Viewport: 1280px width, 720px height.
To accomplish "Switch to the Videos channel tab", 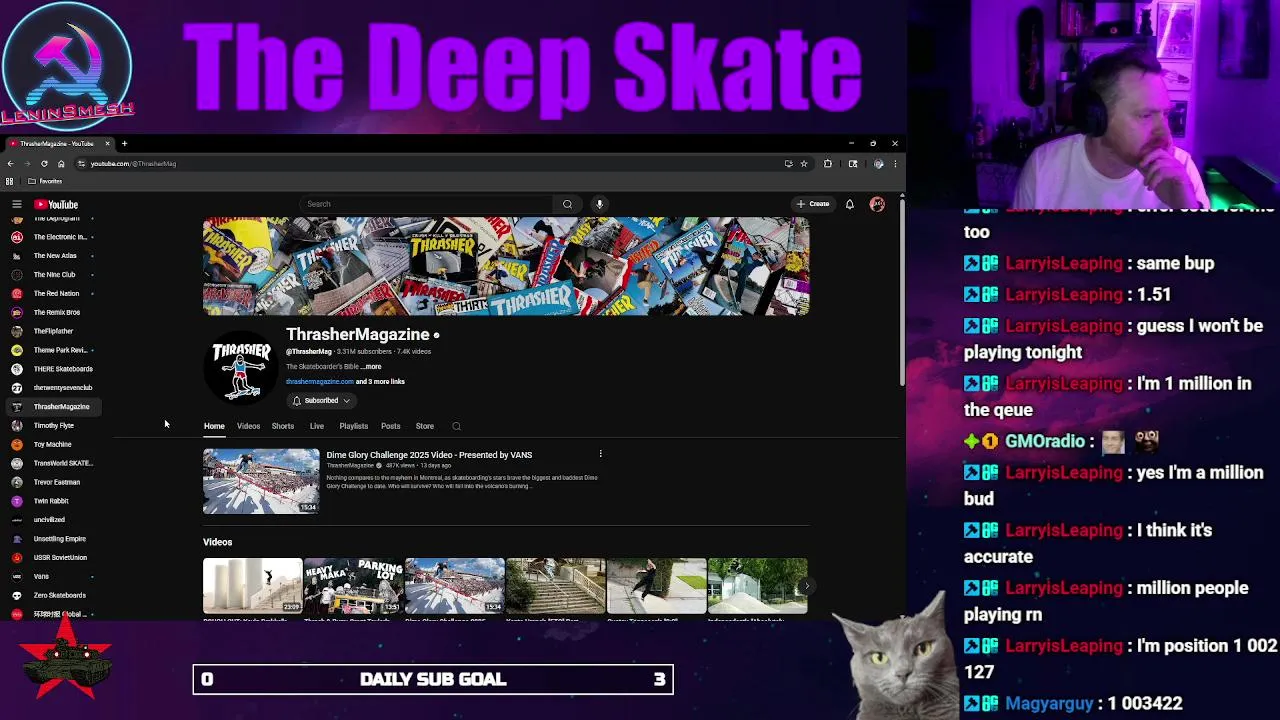I will pos(248,427).
